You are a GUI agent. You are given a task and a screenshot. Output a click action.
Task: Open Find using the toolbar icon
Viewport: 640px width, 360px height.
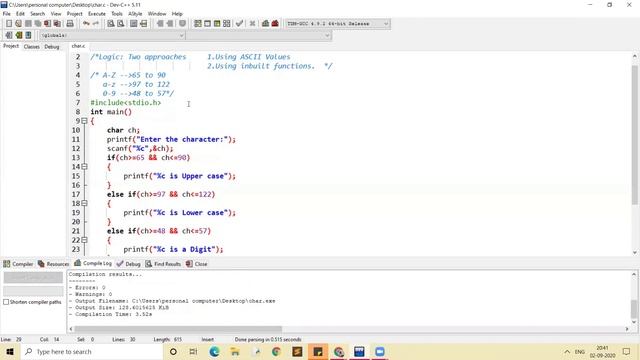[111, 24]
